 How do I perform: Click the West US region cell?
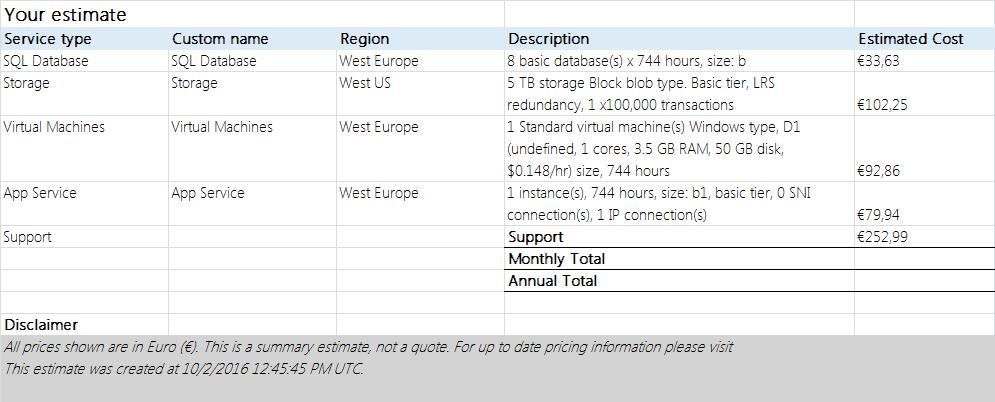point(420,94)
